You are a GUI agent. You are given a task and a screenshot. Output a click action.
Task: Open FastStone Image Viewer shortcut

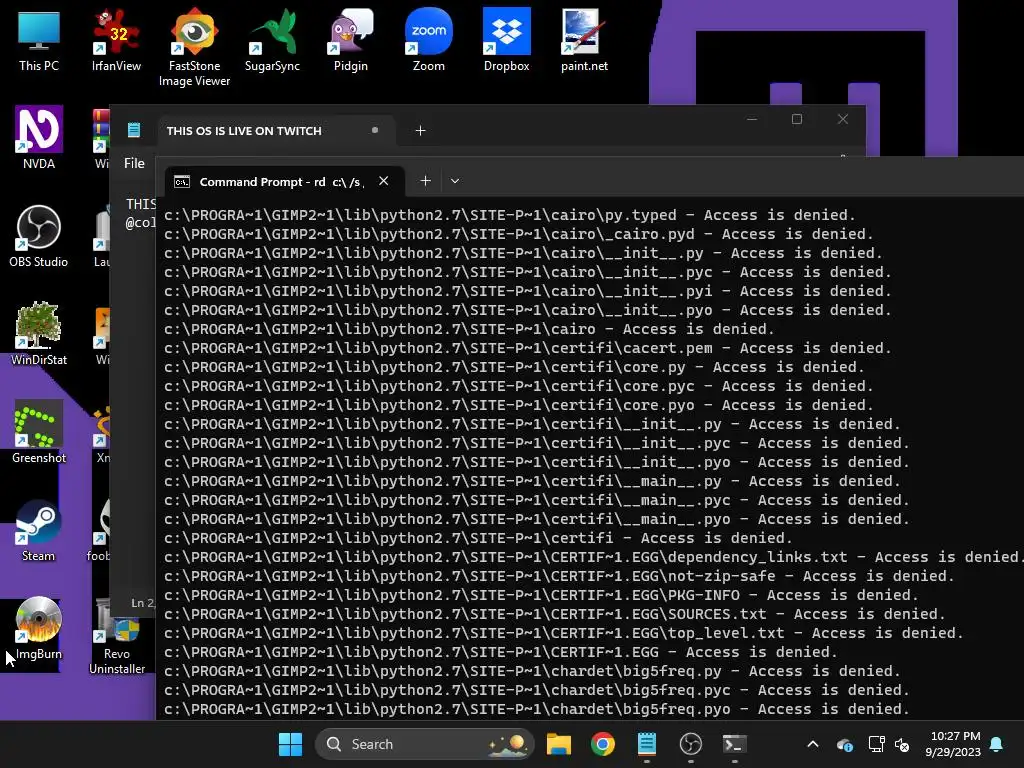tap(194, 48)
